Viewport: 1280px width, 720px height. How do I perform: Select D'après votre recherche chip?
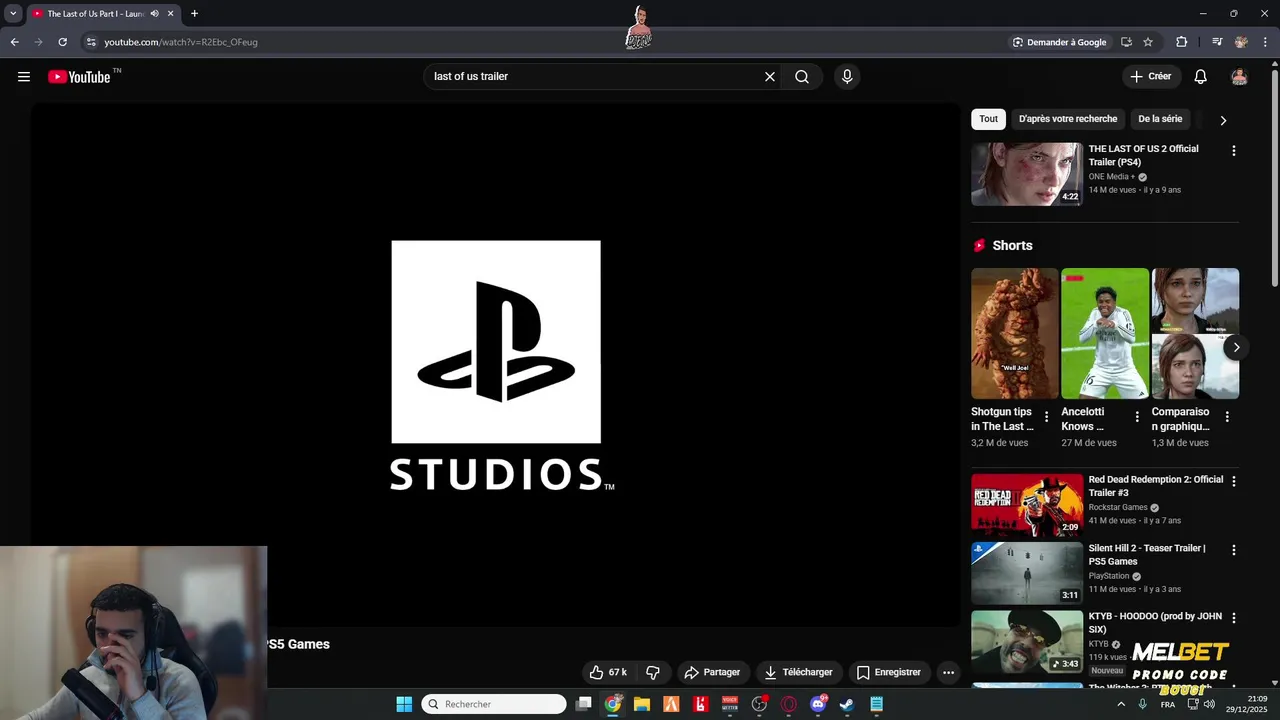point(1068,119)
